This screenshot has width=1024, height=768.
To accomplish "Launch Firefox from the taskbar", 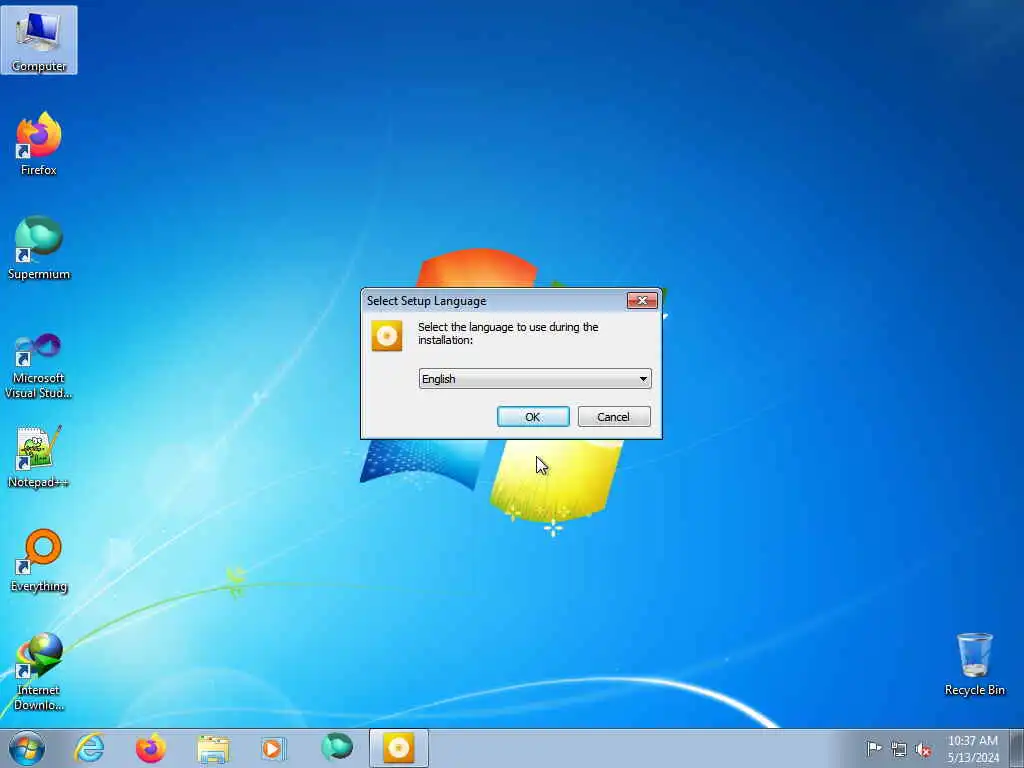I will [x=151, y=748].
